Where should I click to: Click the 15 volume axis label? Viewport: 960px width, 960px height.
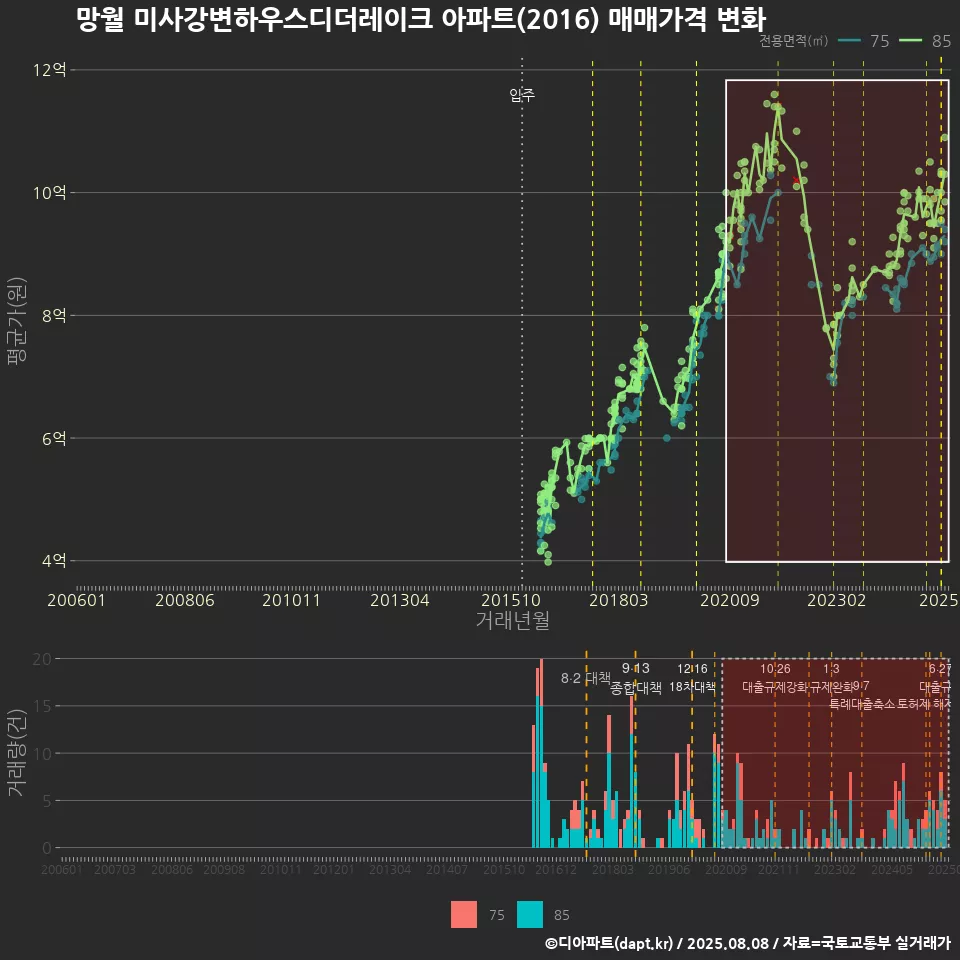42,706
